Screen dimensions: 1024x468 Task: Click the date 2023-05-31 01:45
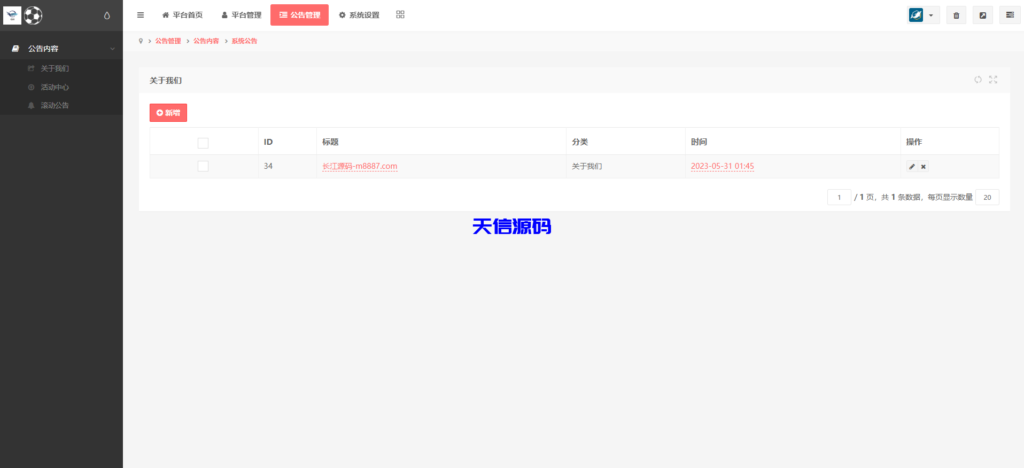pyautogui.click(x=722, y=166)
